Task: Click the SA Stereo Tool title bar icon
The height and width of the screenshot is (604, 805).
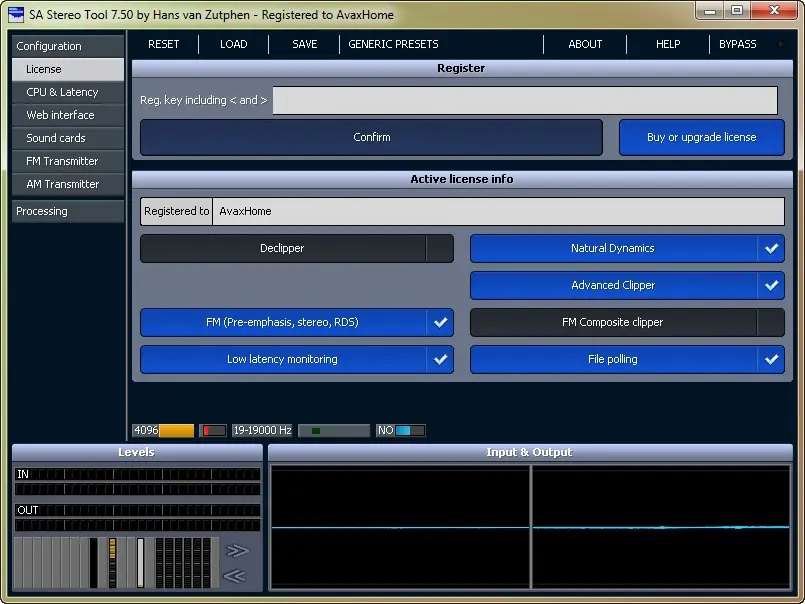Action: click(16, 14)
